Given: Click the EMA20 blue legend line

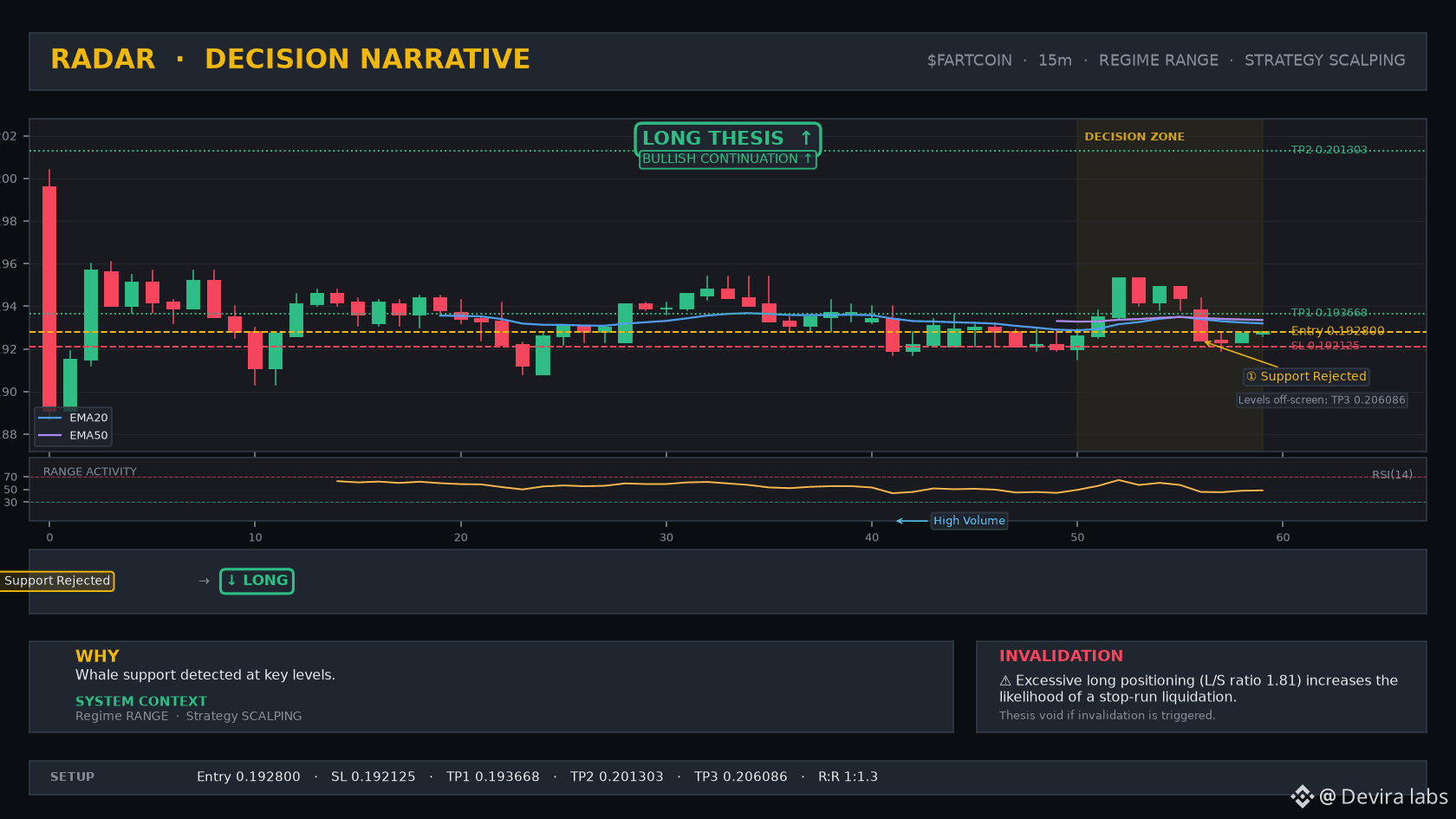Looking at the screenshot, I should click(x=50, y=418).
